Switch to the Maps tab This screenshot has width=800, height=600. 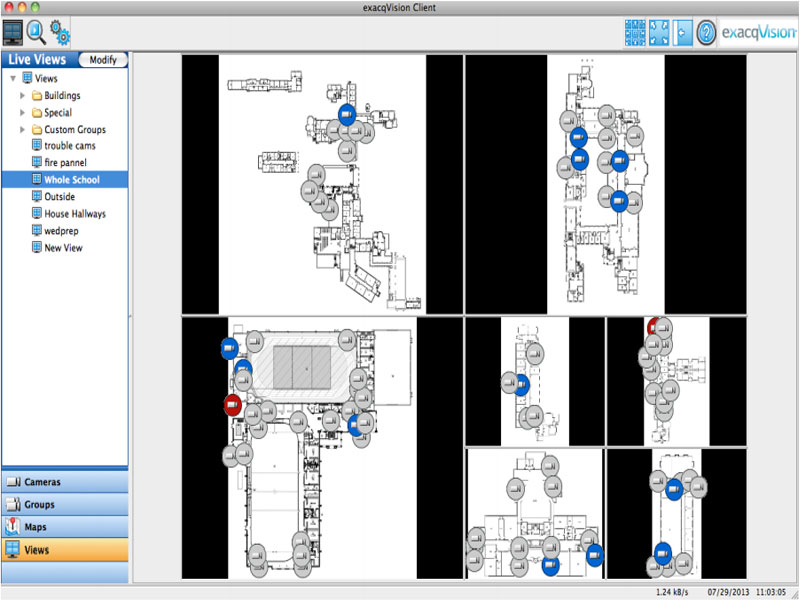64,527
